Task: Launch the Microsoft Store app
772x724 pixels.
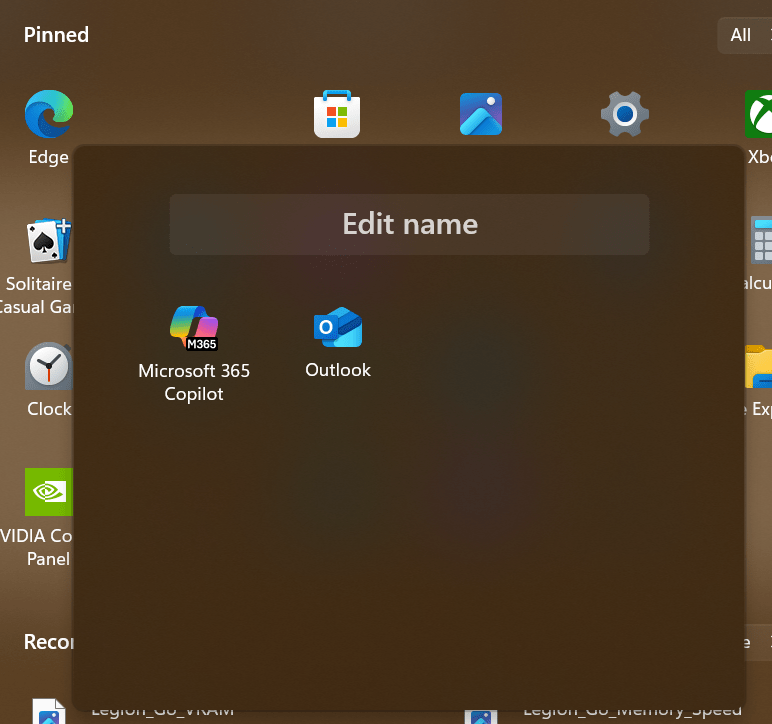Action: point(337,114)
